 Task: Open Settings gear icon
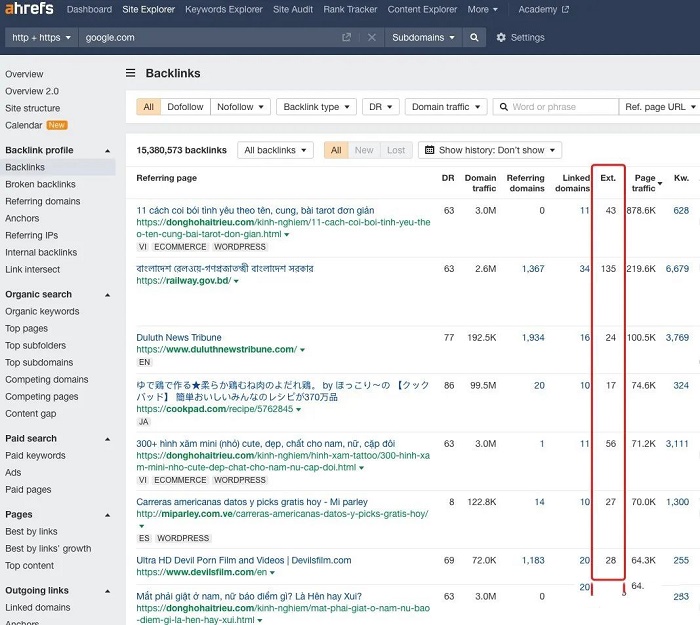coord(501,38)
